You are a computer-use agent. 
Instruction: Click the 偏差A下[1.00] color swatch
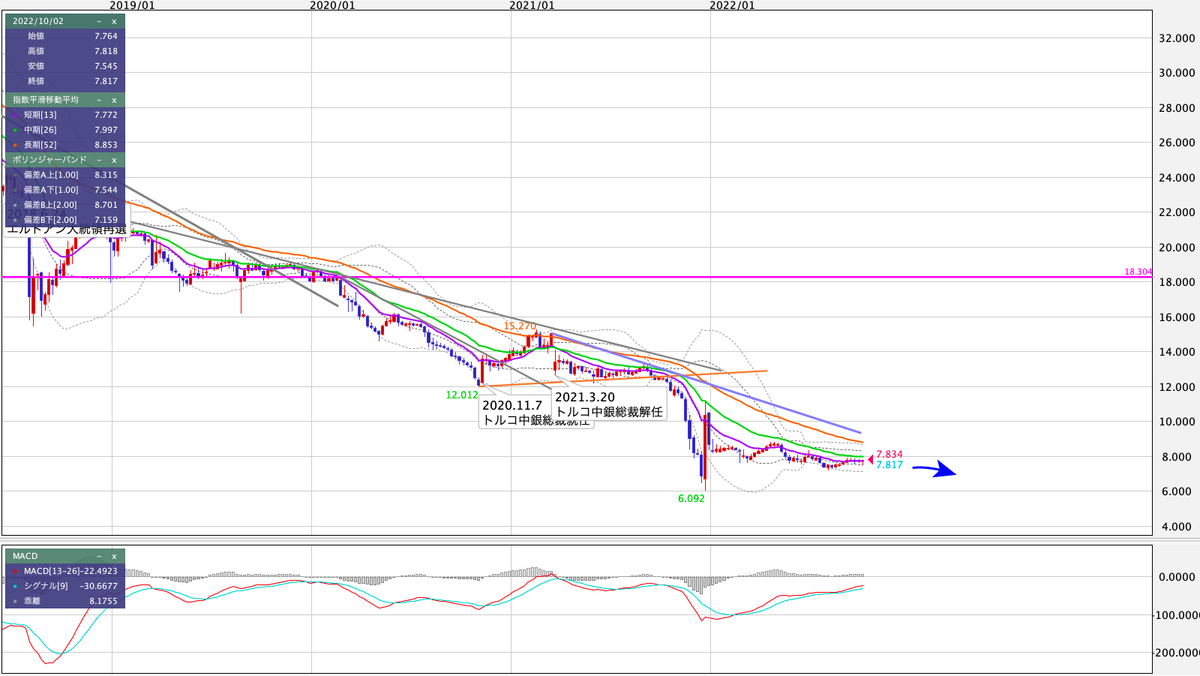(13, 189)
